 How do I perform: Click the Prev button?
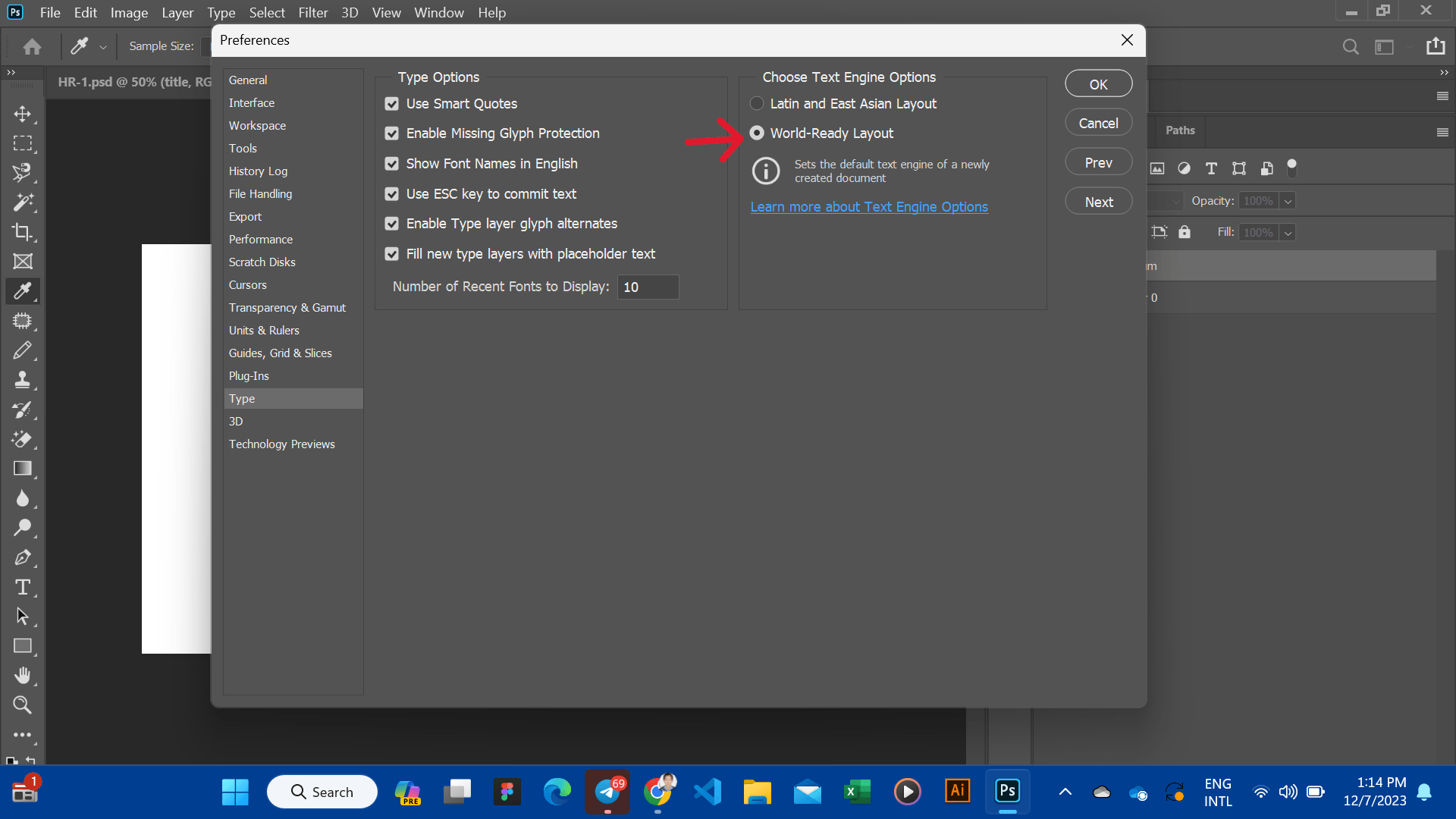click(1099, 162)
